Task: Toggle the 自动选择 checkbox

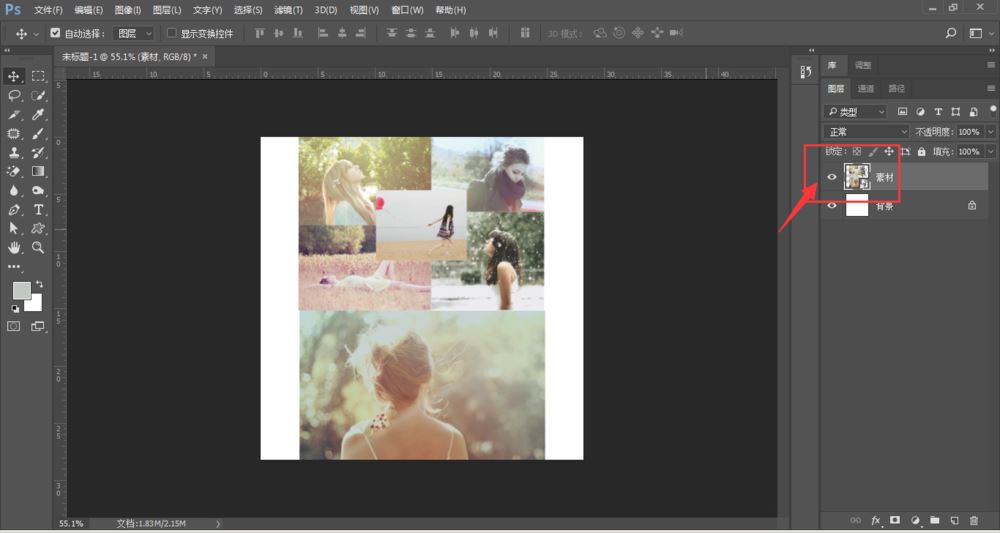Action: (x=55, y=33)
